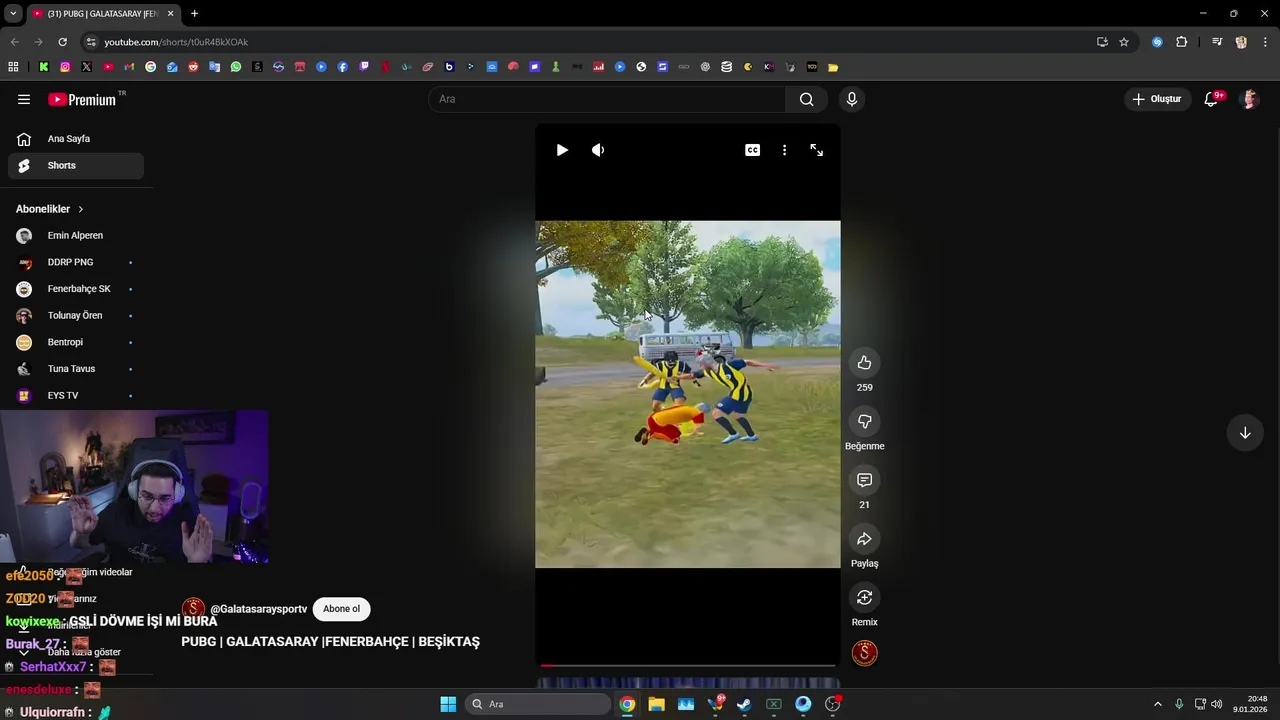
Task: Like the Short with 259 likes
Action: (x=864, y=363)
